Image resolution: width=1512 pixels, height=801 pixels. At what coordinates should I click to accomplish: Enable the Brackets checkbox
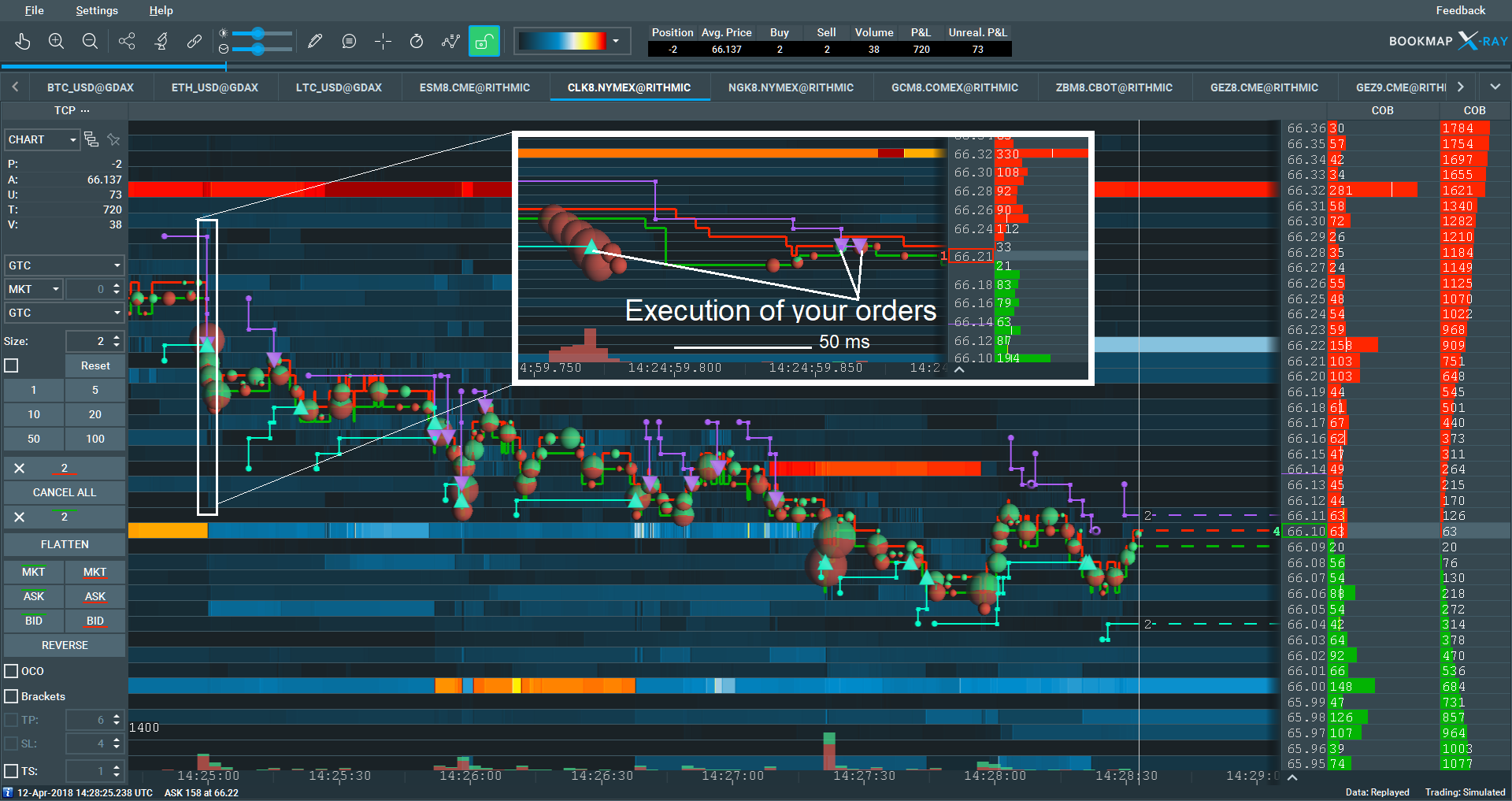pyautogui.click(x=12, y=696)
